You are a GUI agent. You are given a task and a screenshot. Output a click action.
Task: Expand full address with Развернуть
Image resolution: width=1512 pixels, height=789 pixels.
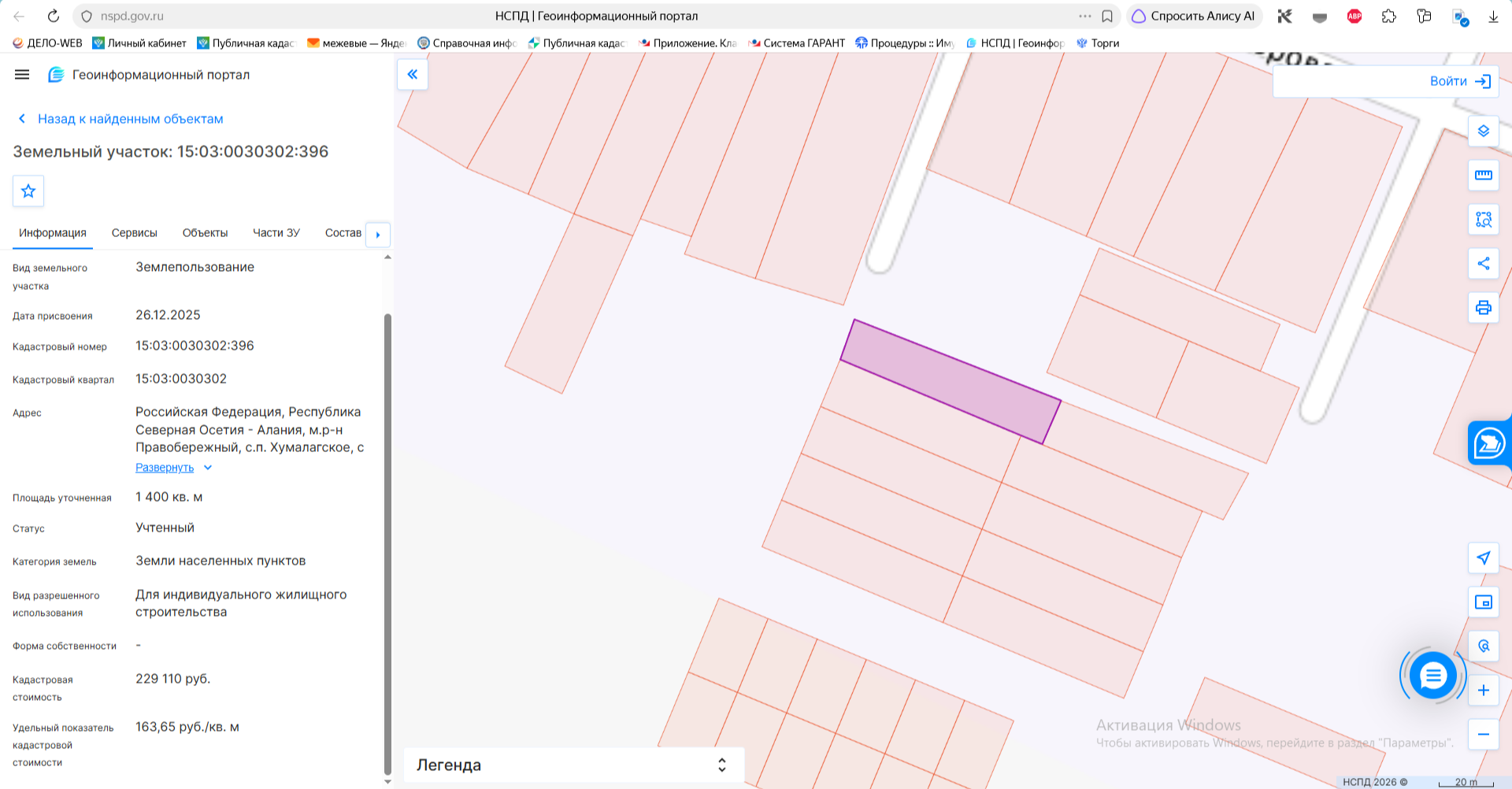[x=173, y=468]
